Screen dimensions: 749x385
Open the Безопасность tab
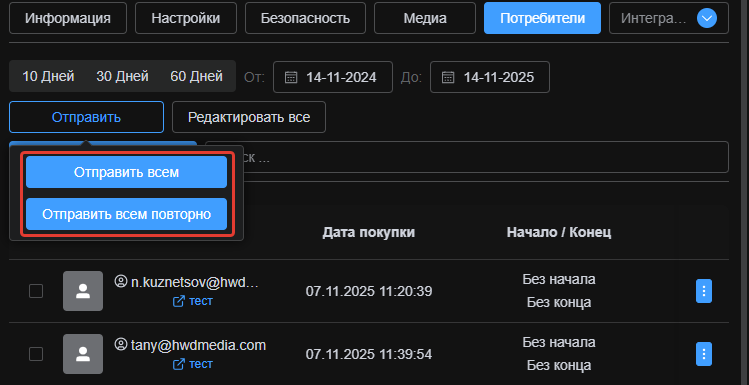coord(305,18)
